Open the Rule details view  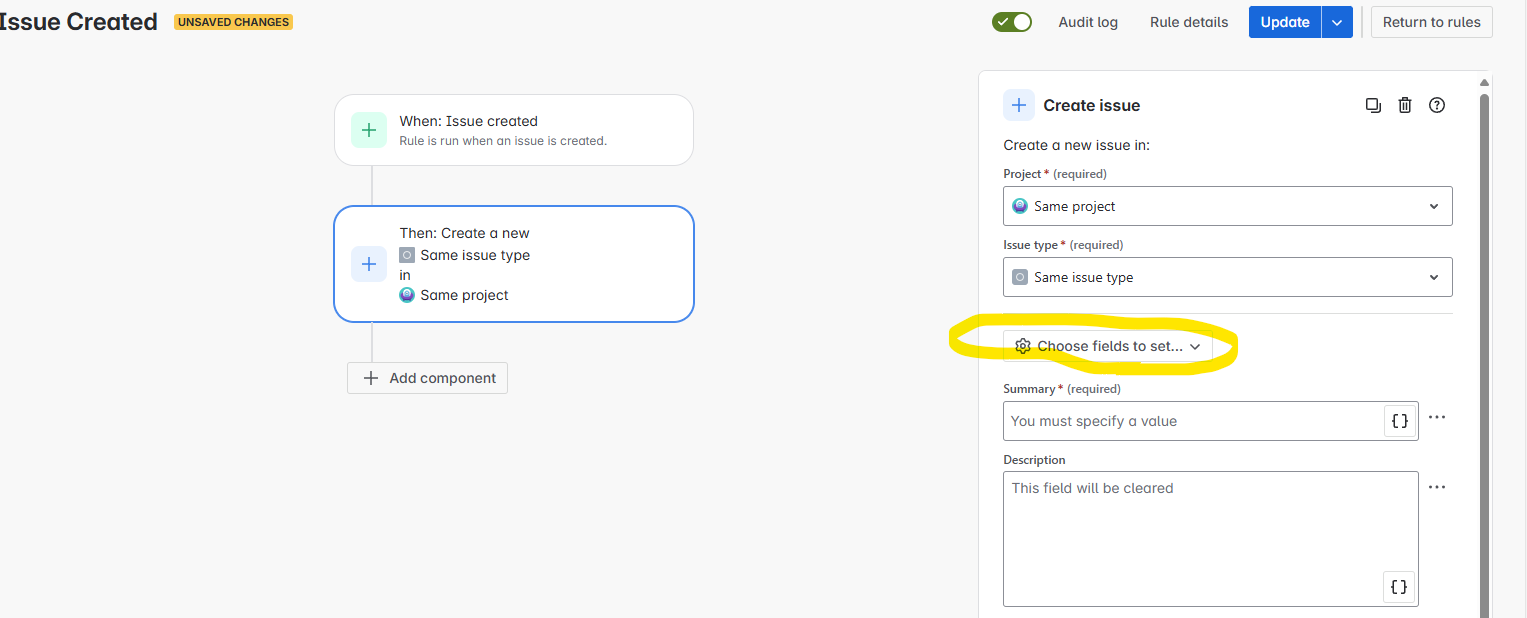coord(1188,21)
